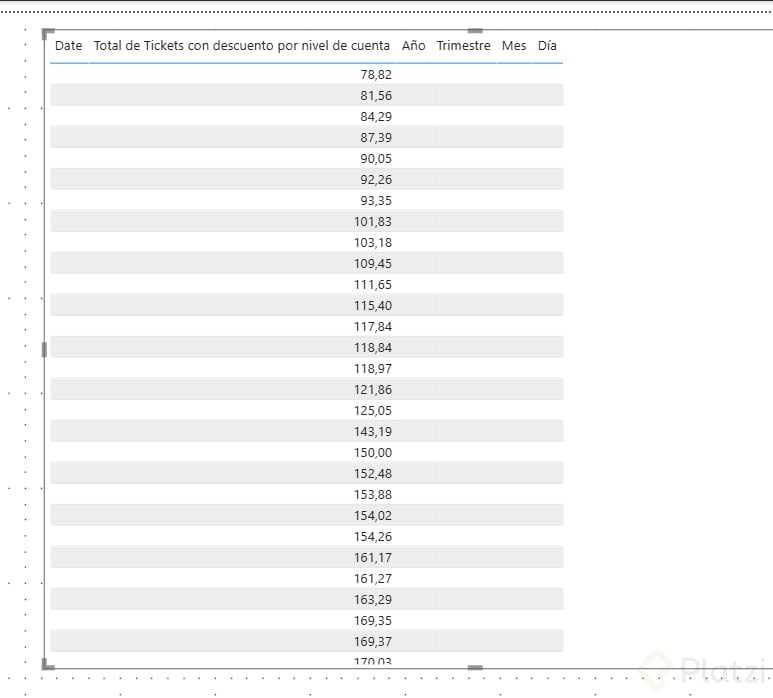Viewport: 773px width, 698px height.
Task: Select the 101,83 table cell
Action: [373, 222]
